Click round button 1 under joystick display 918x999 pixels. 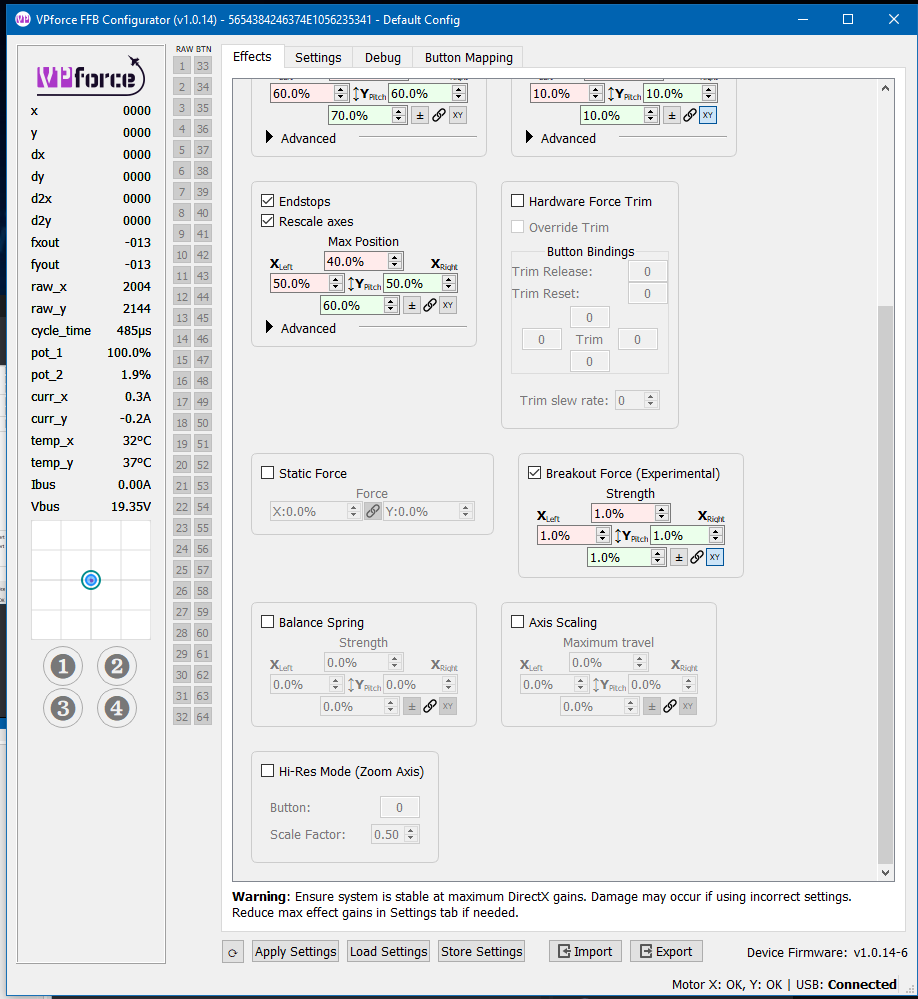[x=62, y=666]
